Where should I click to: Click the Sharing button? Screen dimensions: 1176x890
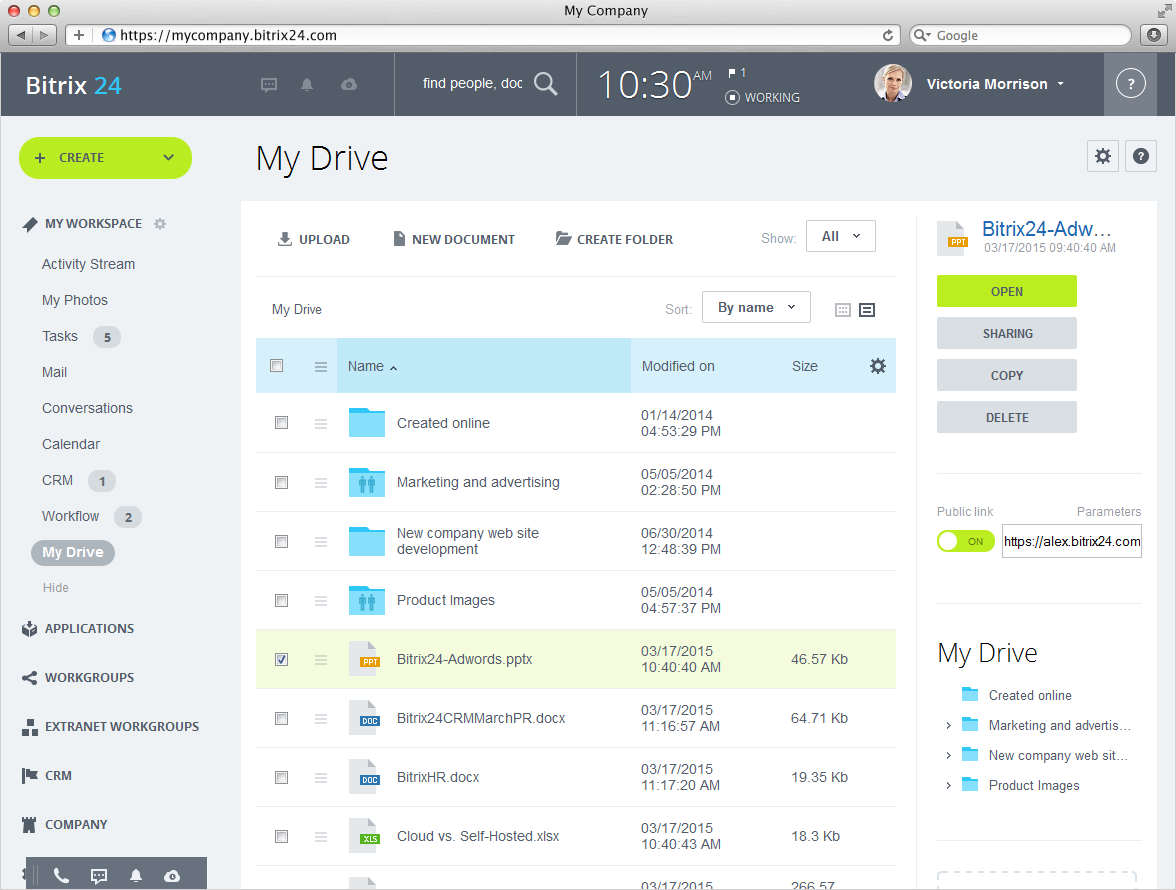click(1006, 333)
